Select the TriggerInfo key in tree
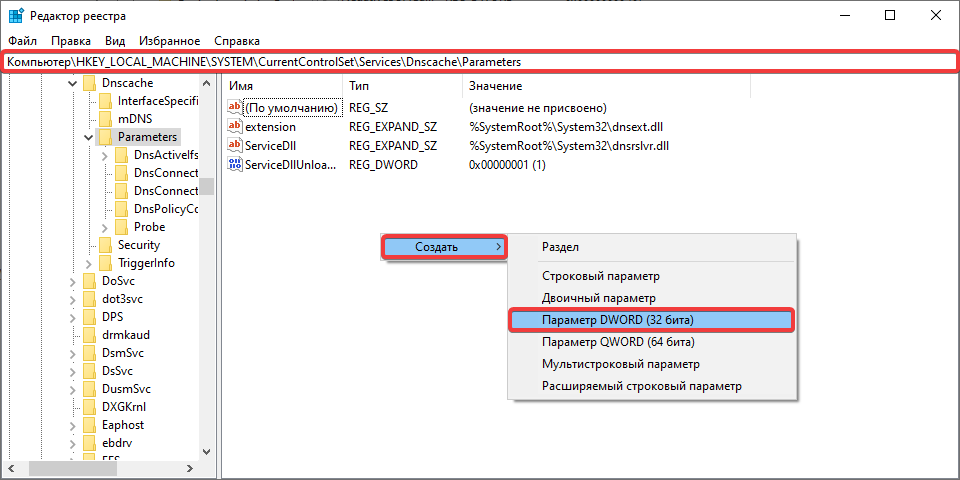 coord(146,263)
